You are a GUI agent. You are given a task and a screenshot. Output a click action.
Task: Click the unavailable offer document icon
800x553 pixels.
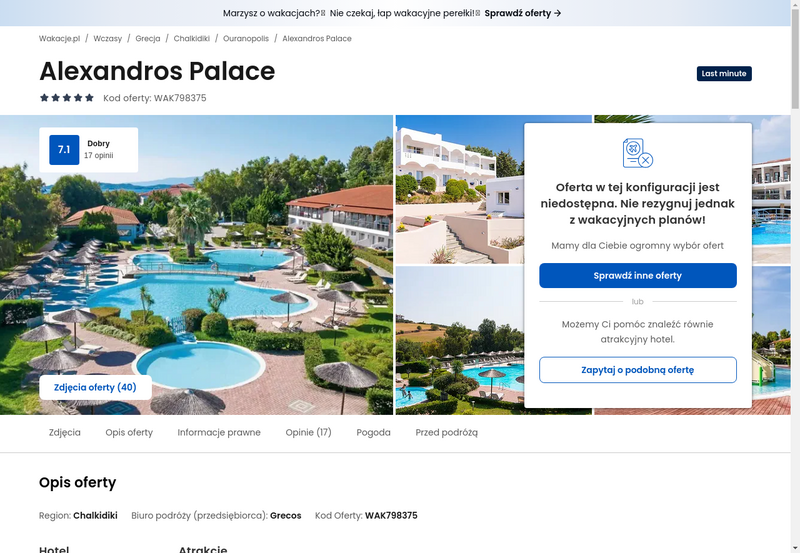pyautogui.click(x=638, y=153)
